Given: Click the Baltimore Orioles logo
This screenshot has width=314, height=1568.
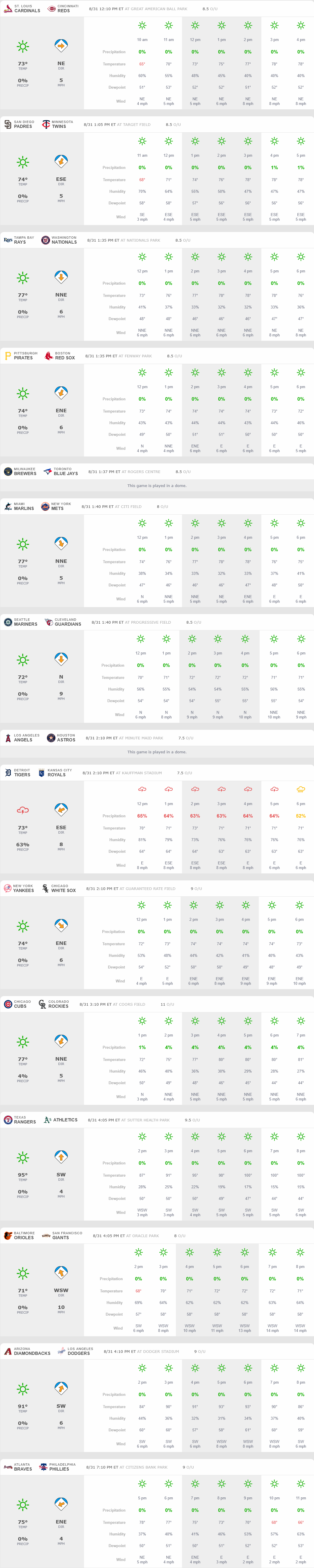Looking at the screenshot, I should (x=8, y=1235).
